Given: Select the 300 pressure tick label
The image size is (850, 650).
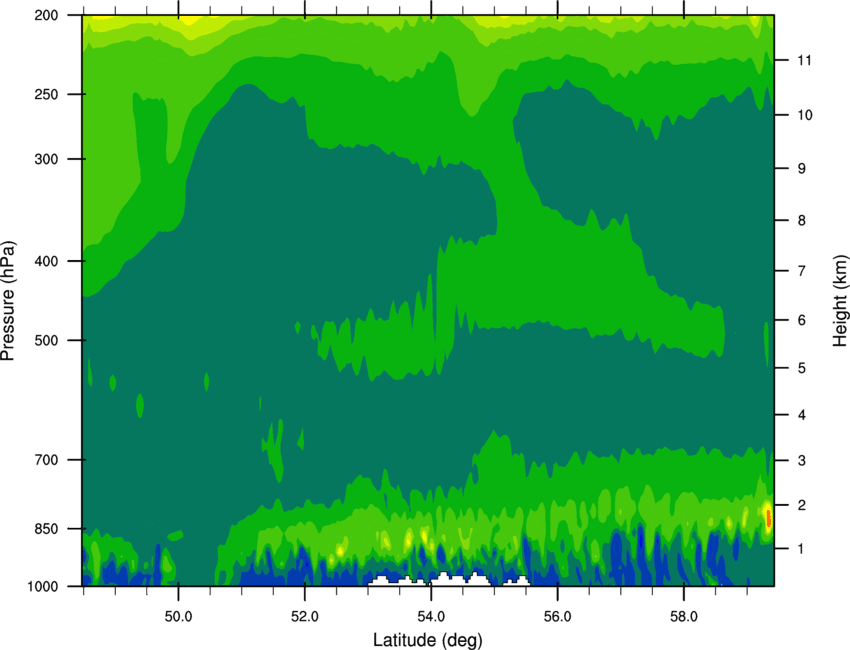Looking at the screenshot, I should 46,159.
